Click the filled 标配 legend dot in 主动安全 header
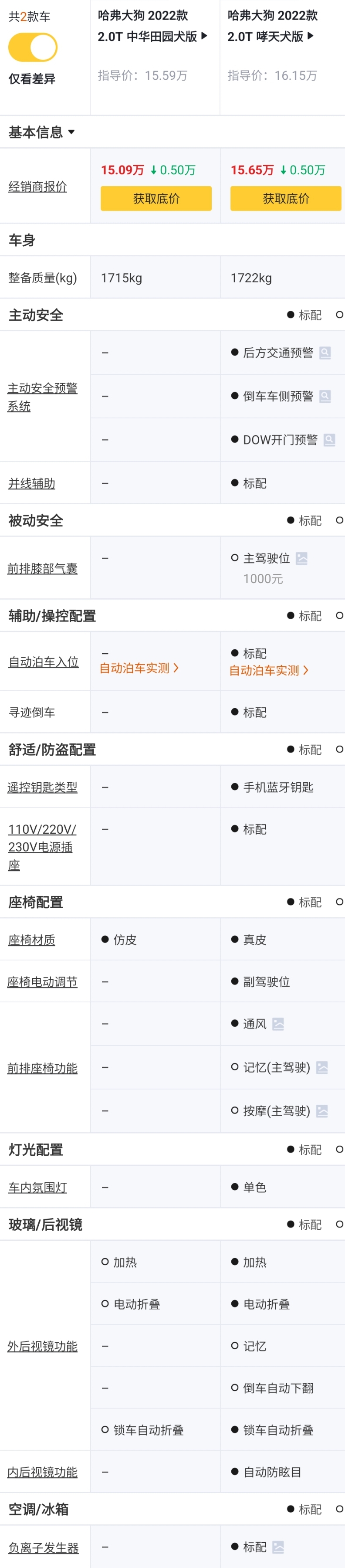Viewport: 345px width, 1568px height. click(290, 316)
